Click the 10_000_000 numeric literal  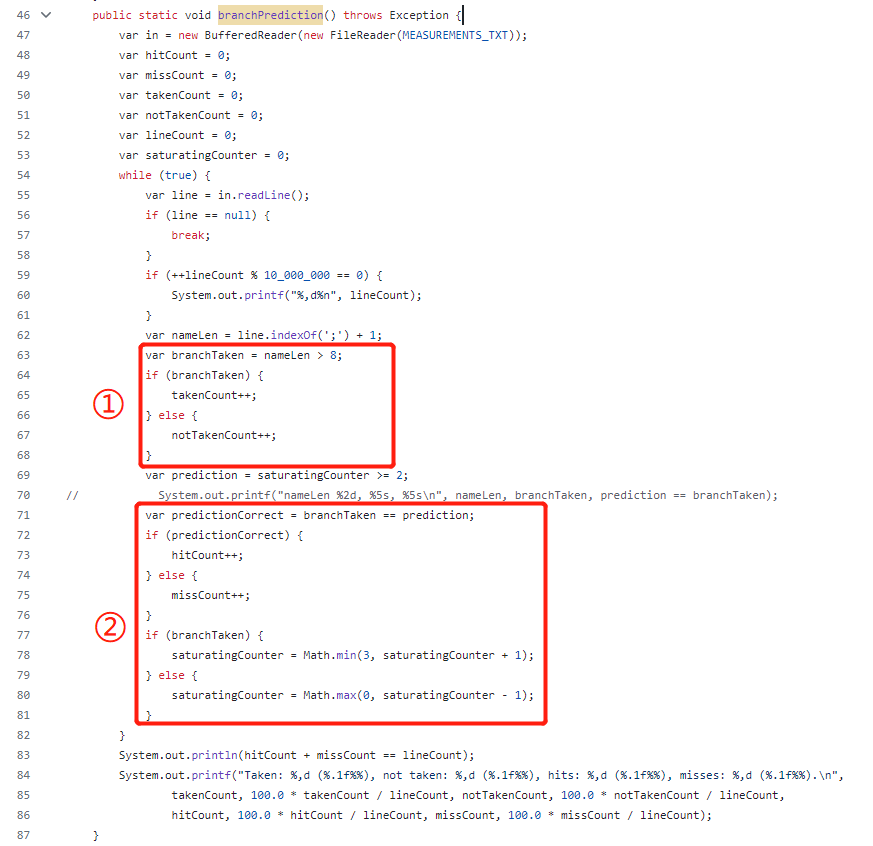click(297, 276)
